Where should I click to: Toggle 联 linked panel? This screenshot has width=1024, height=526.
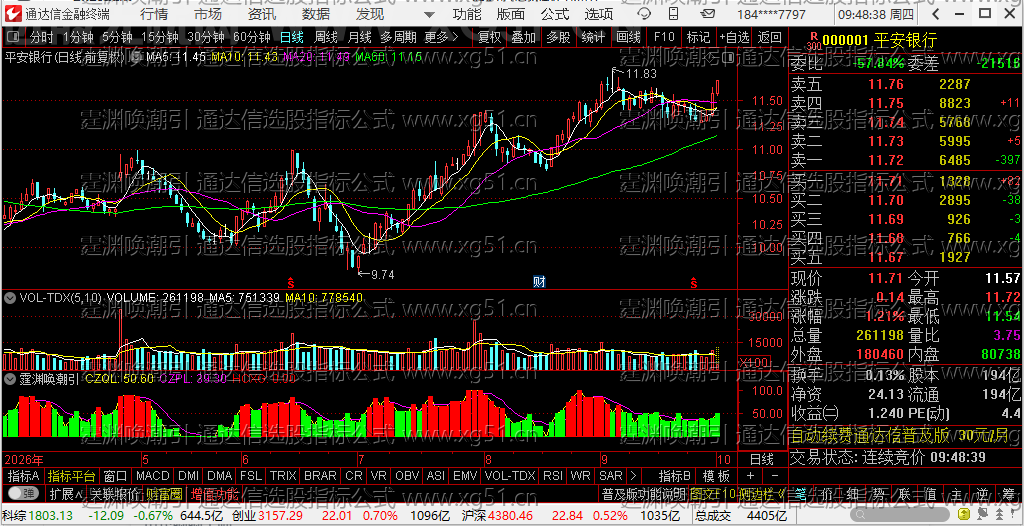tap(904, 493)
